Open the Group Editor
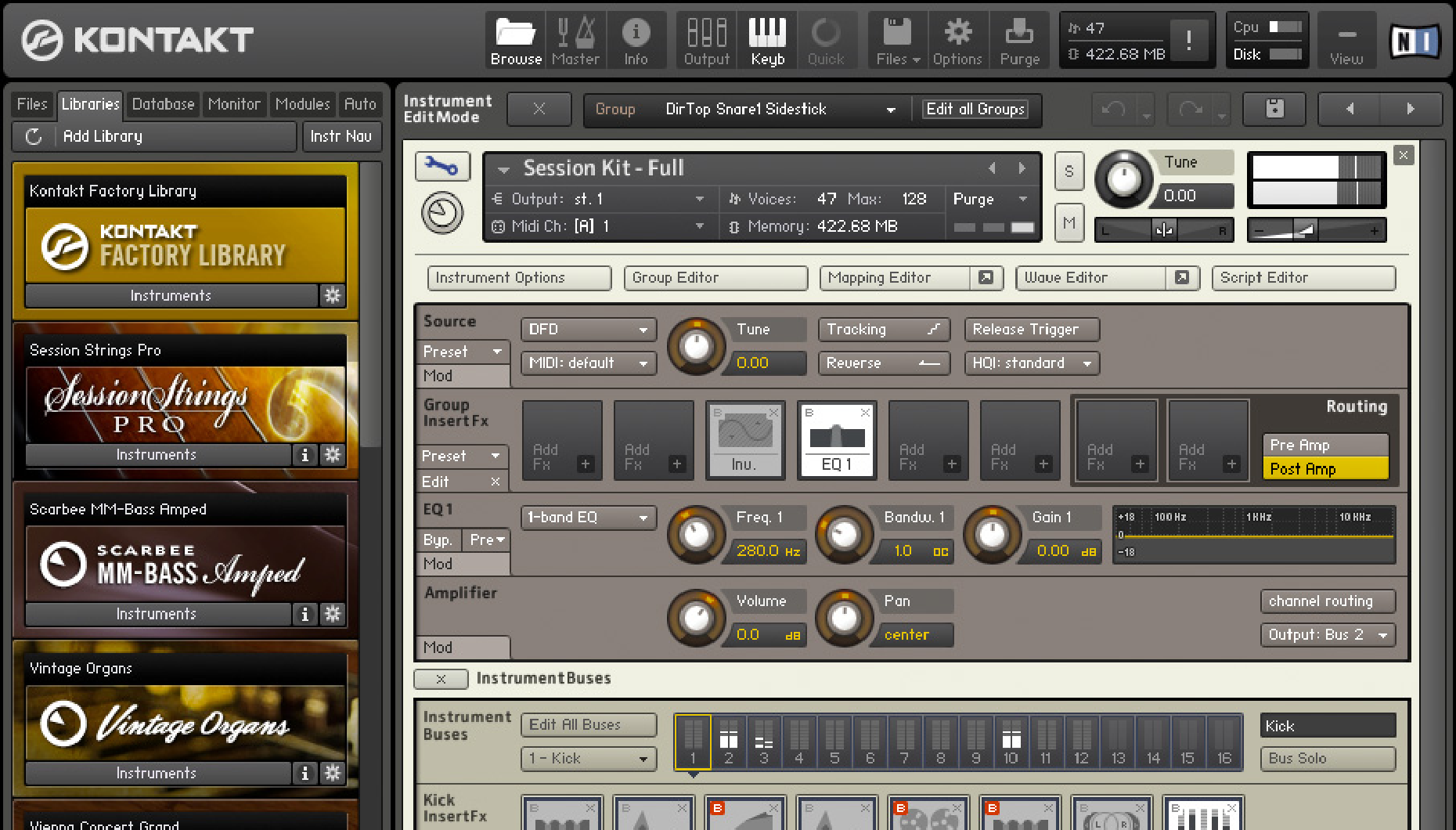 (715, 278)
